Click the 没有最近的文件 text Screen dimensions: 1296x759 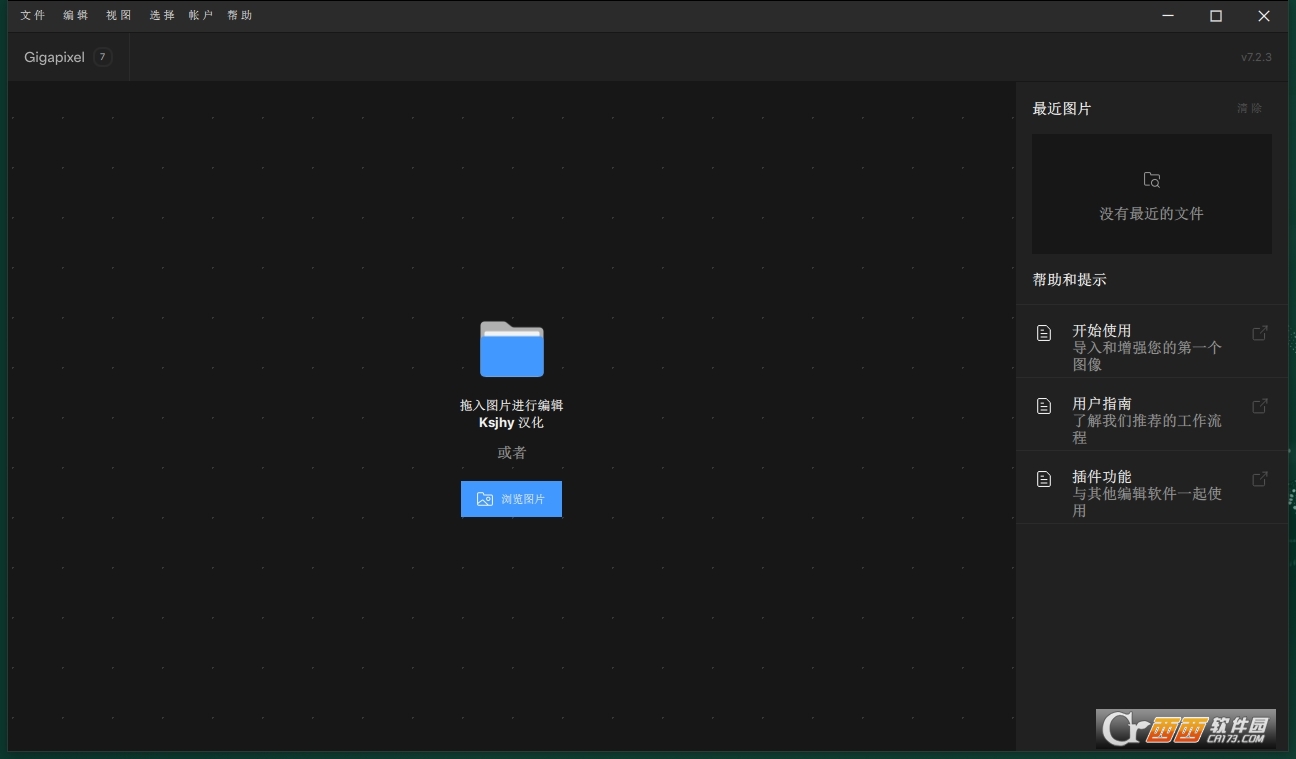(x=1152, y=213)
